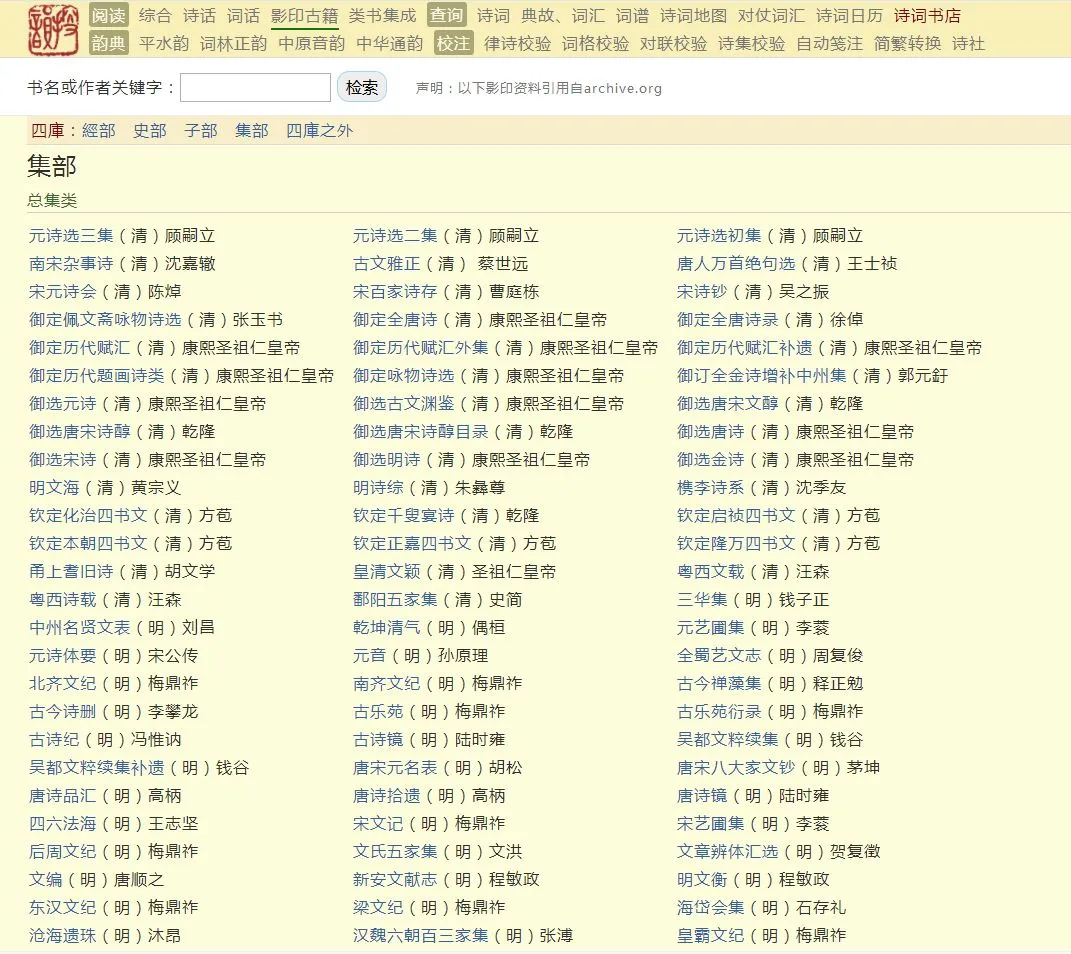Screen dimensions: 1071x954
Task: Open 唐人万首绝句选 book link
Action: point(736,264)
